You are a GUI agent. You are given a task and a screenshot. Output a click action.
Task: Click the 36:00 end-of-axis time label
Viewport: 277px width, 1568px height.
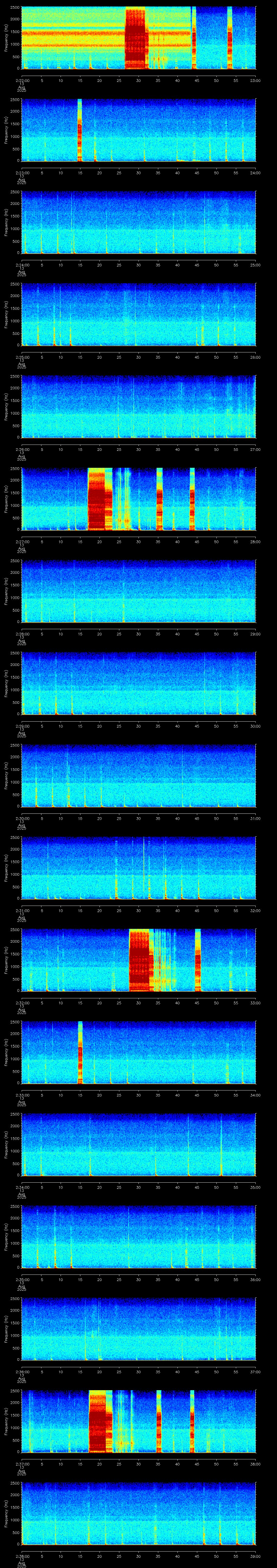coord(255,1279)
